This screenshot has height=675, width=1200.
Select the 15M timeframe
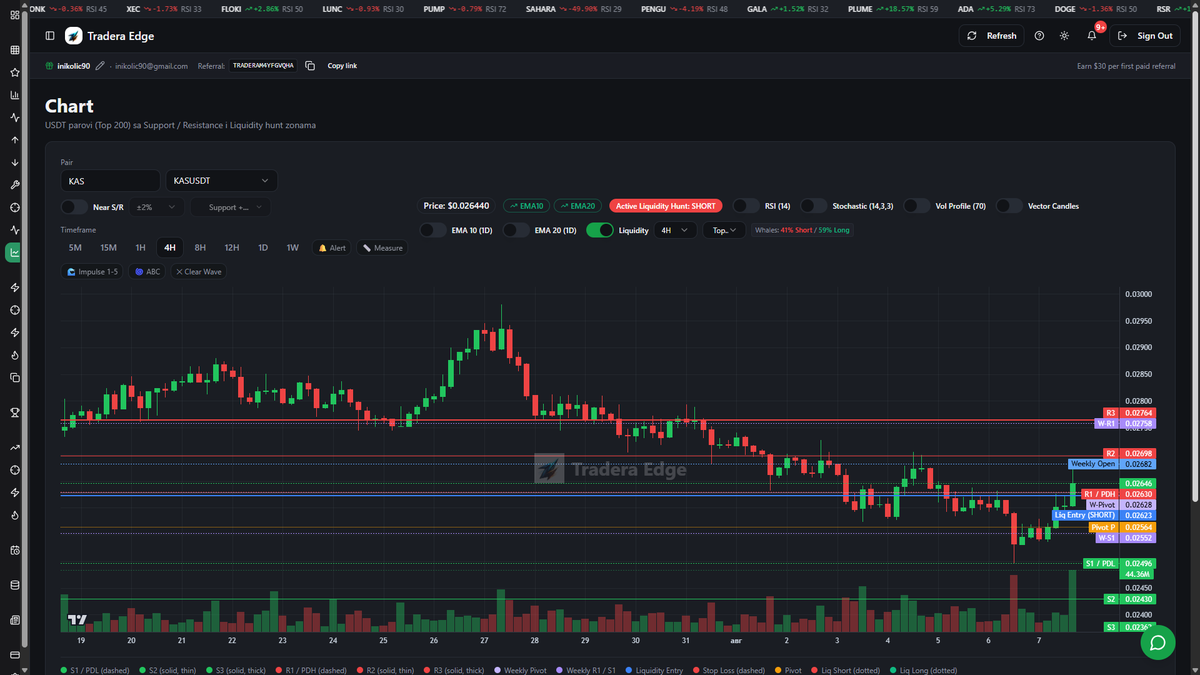click(108, 247)
